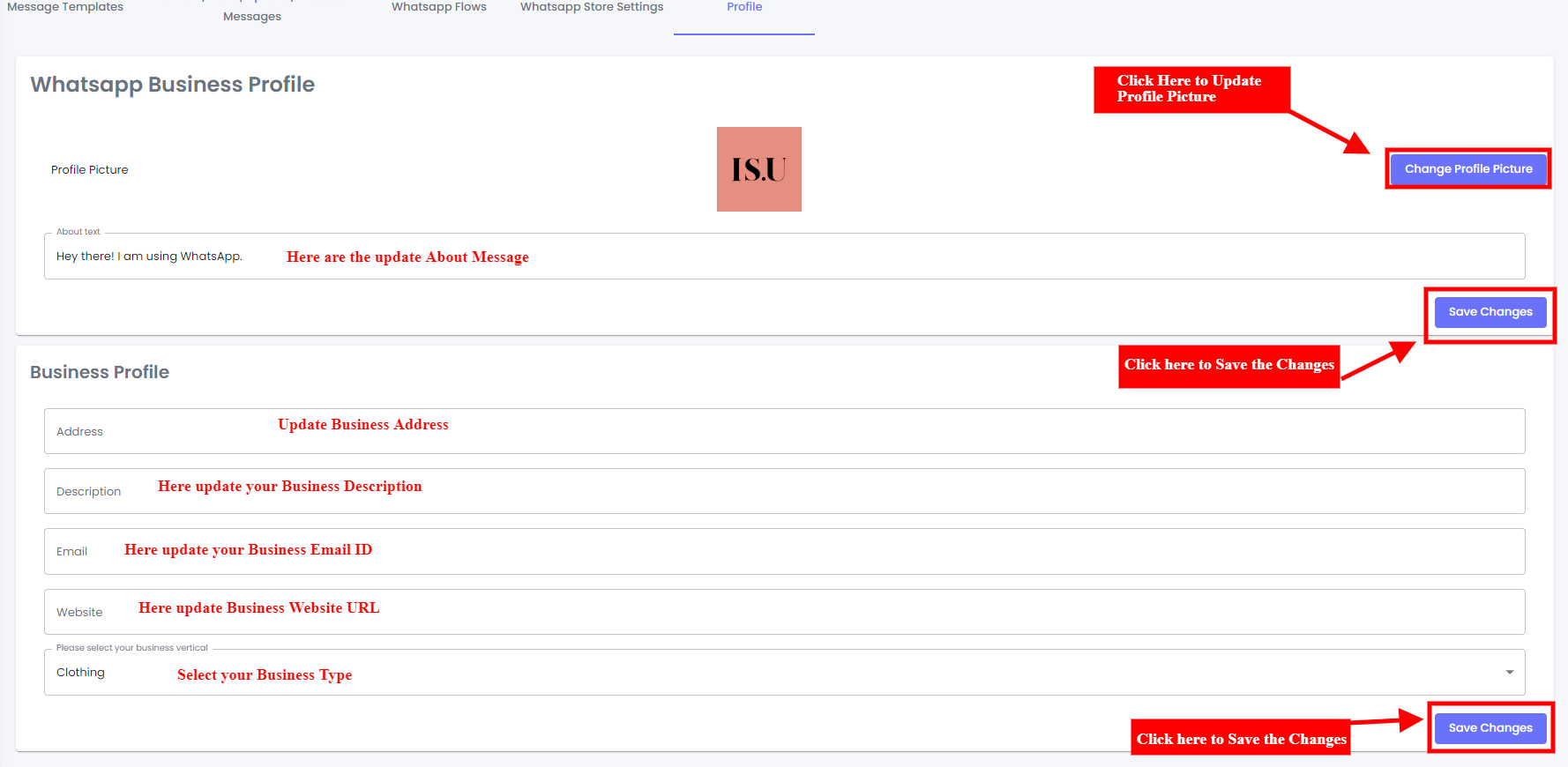Click the red 'Click Here to Update Profile Picture' callout

1191,89
